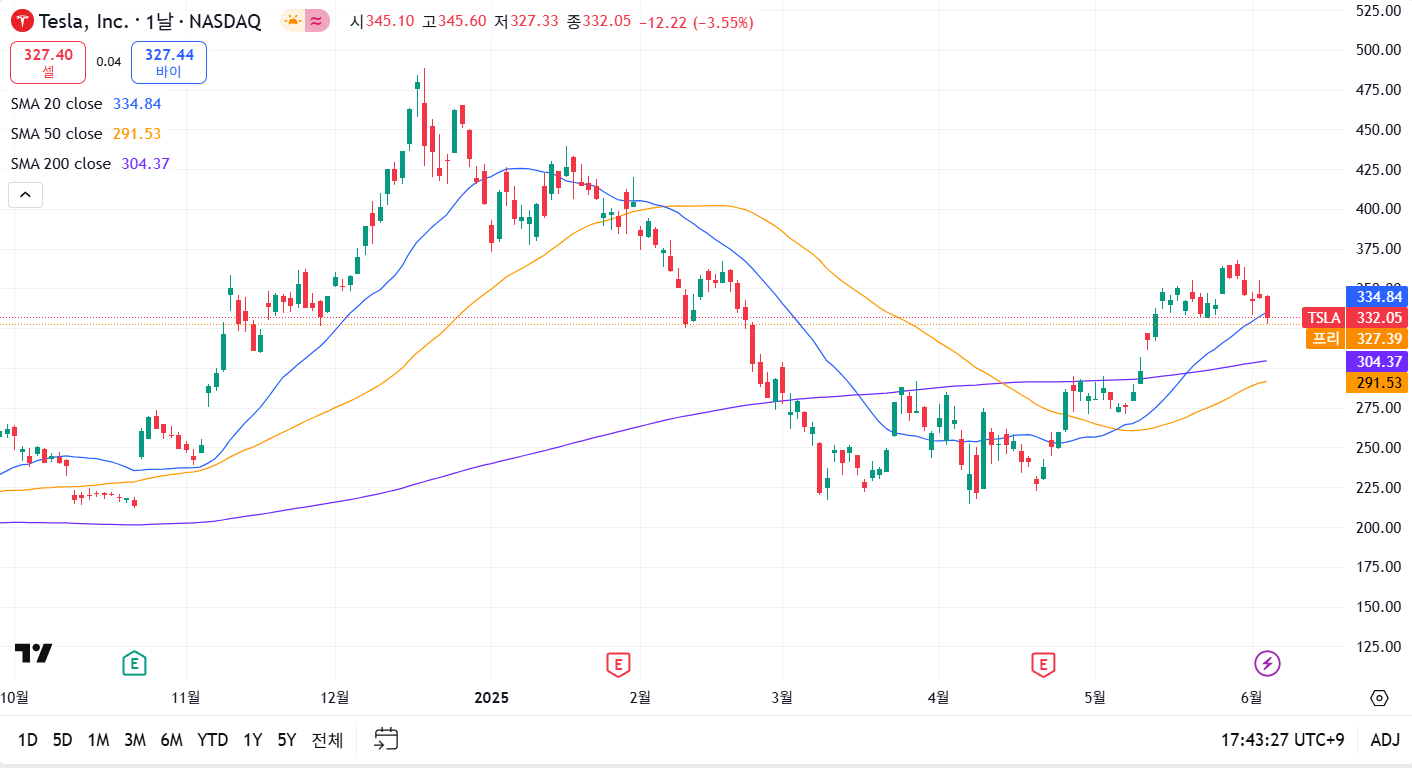Screen dimensions: 1412x768
Task: Click the Tesla, Inc. symbol title
Action: [x=83, y=21]
